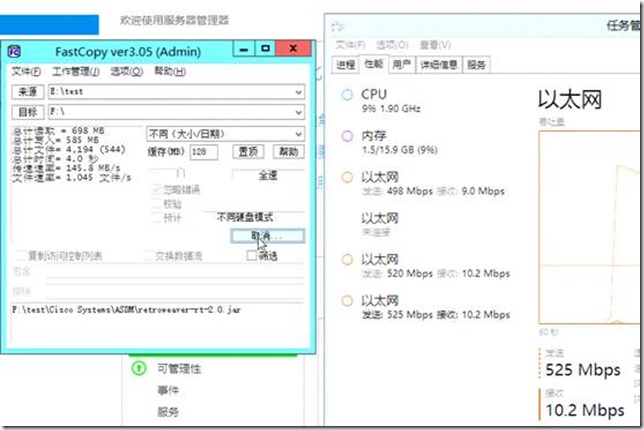Click the 文件速率 1,045 文件/s line
This screenshot has width=644, height=430.
(x=71, y=177)
